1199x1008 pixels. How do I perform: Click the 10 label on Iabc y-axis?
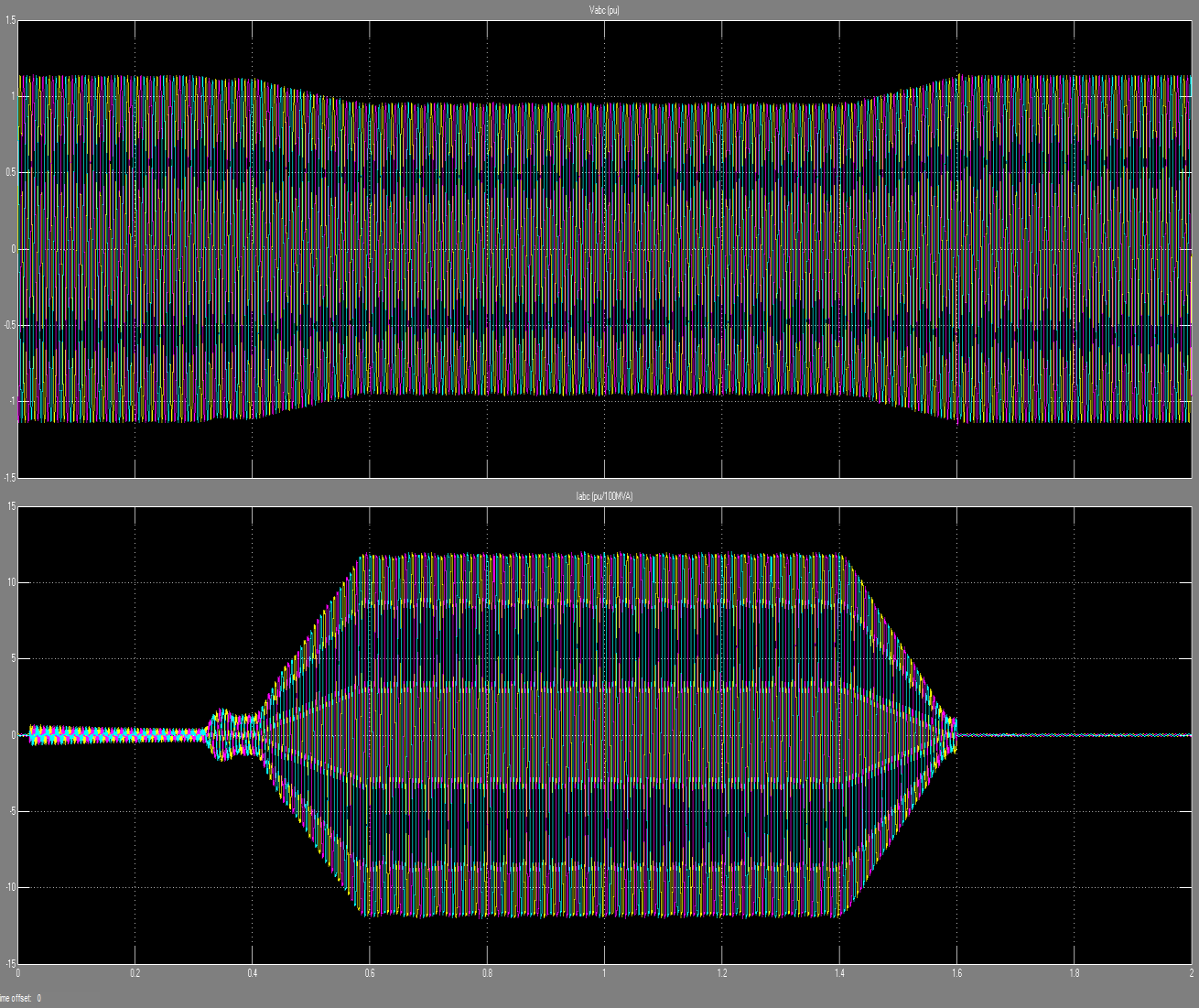(x=11, y=582)
